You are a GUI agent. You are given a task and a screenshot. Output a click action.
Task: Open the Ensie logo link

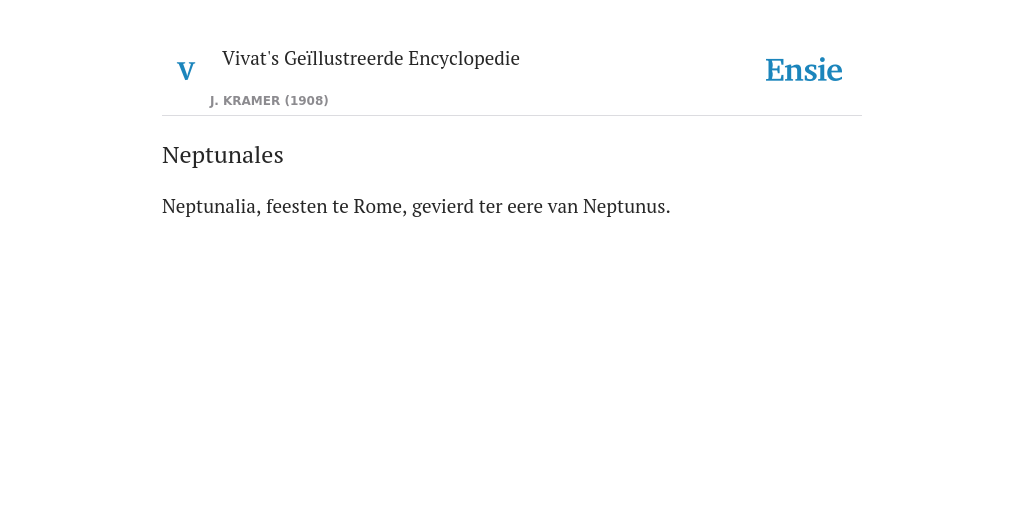(x=804, y=71)
